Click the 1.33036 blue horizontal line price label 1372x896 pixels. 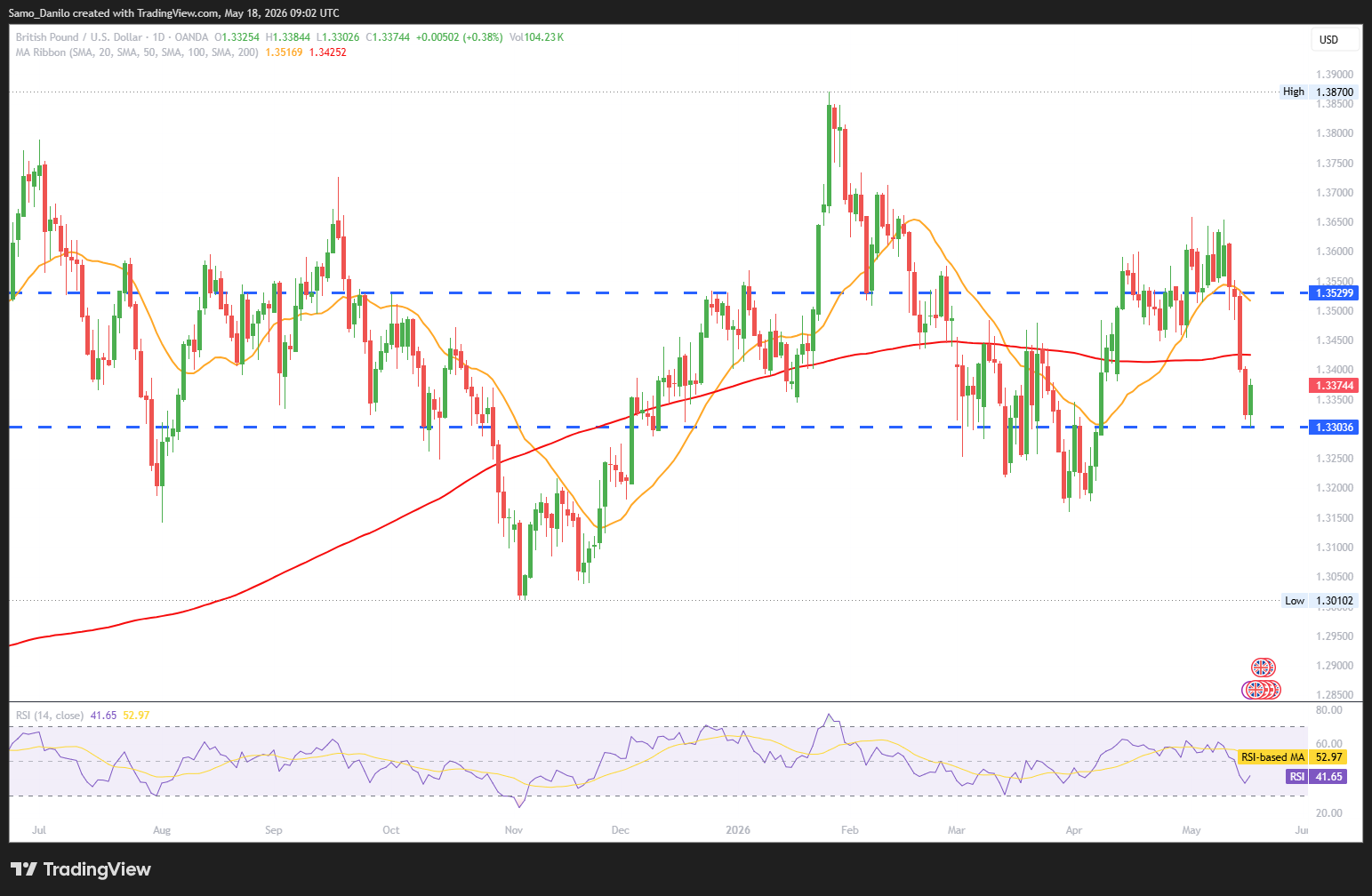tap(1335, 428)
